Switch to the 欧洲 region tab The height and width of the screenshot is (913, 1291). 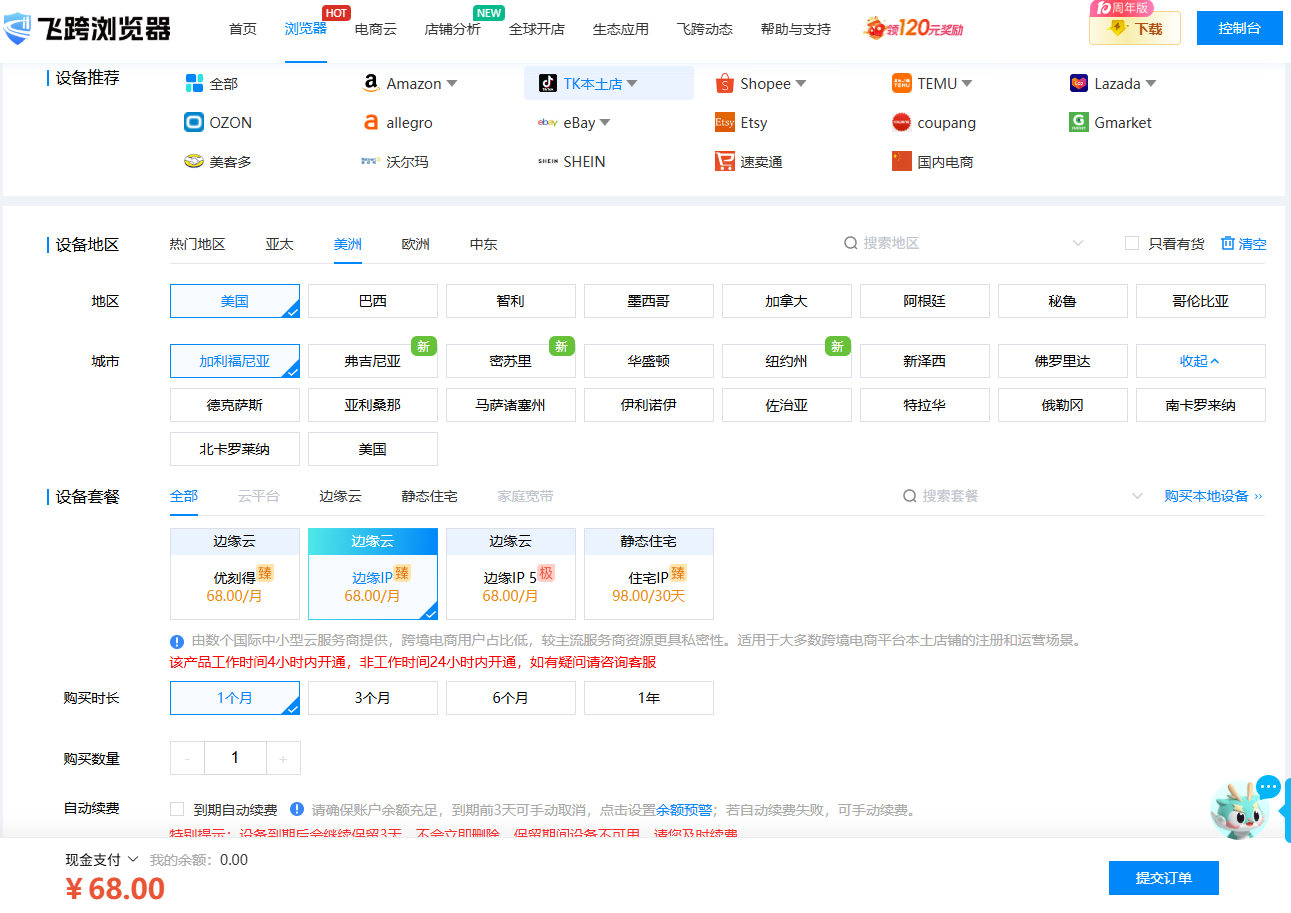click(x=415, y=243)
